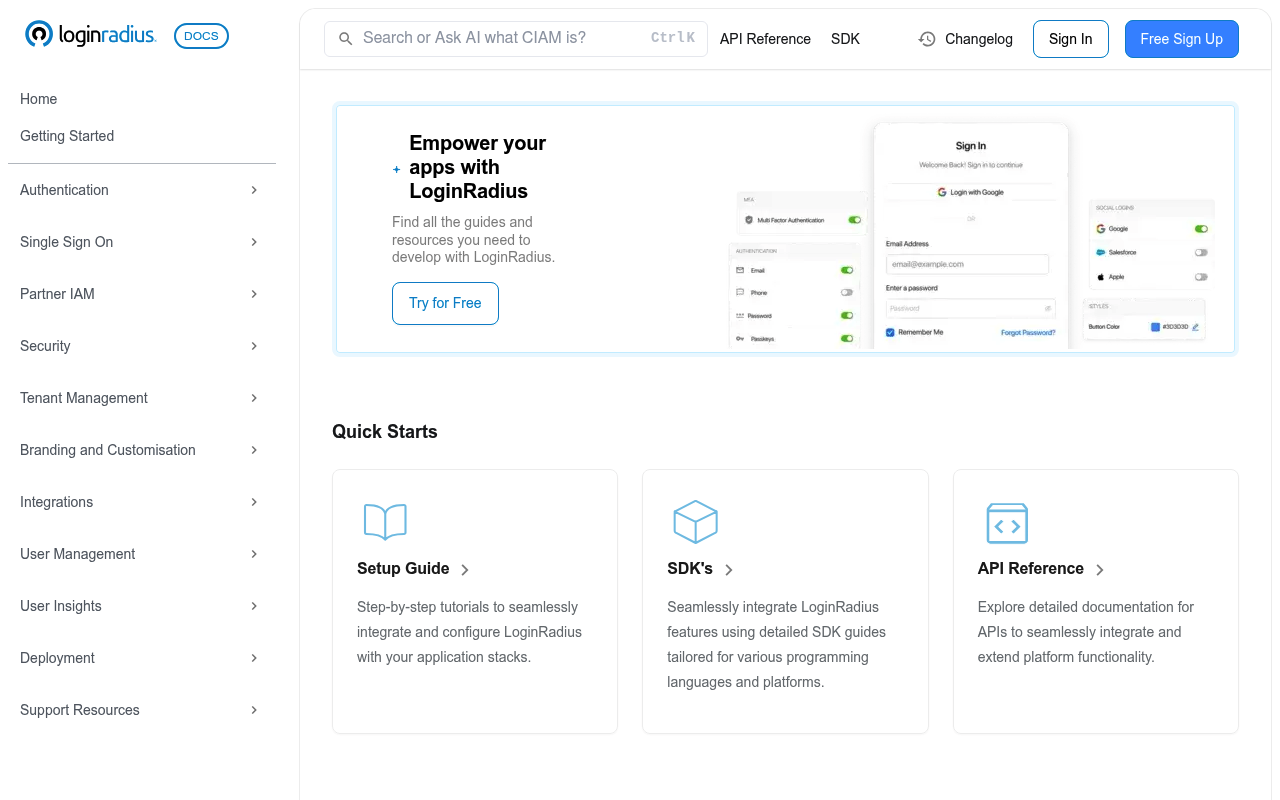1280x800 pixels.
Task: Click the arrow beside API Reference card
Action: (x=1100, y=570)
